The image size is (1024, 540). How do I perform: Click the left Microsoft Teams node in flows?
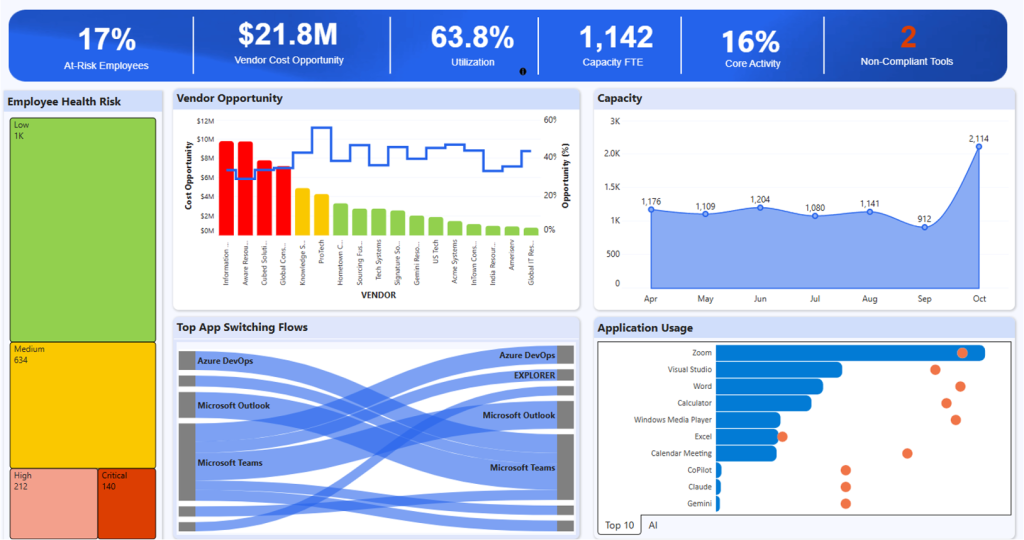pos(187,463)
